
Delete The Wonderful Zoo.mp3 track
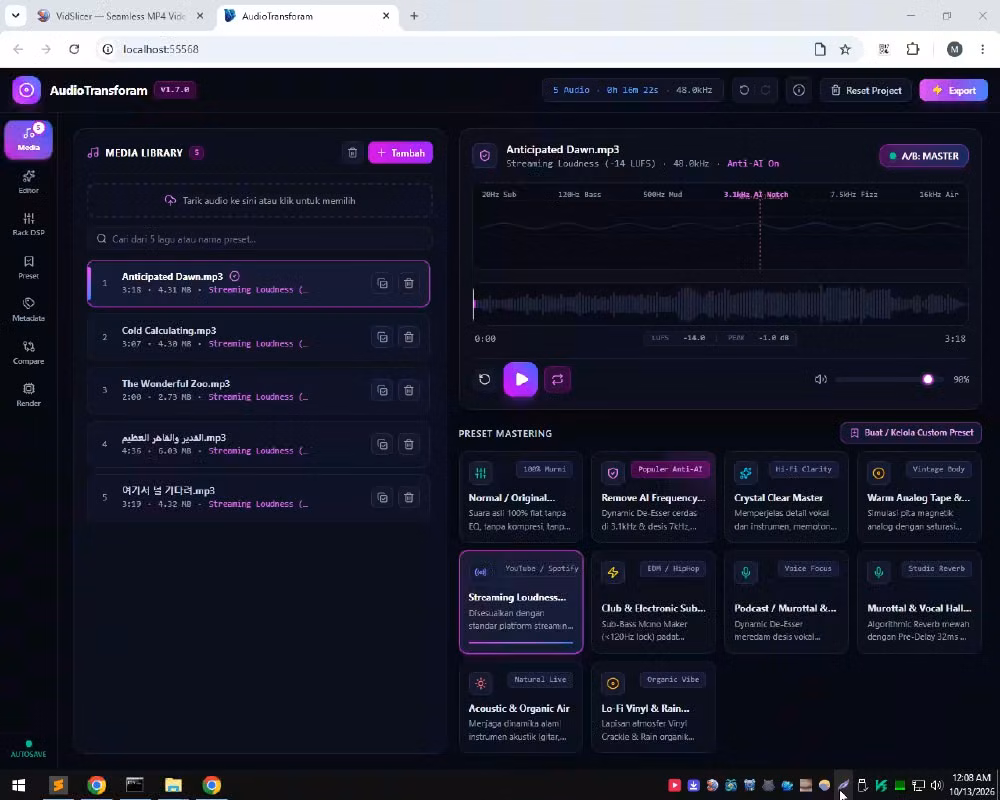tap(409, 390)
